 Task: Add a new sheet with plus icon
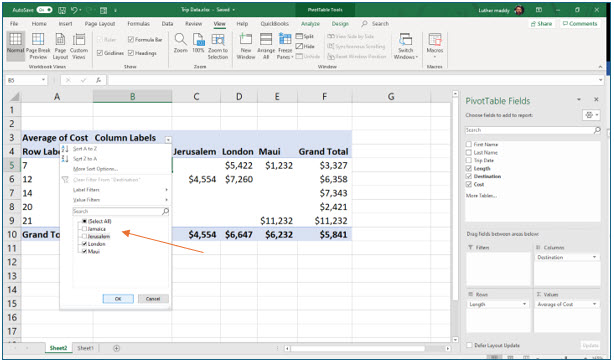116,348
